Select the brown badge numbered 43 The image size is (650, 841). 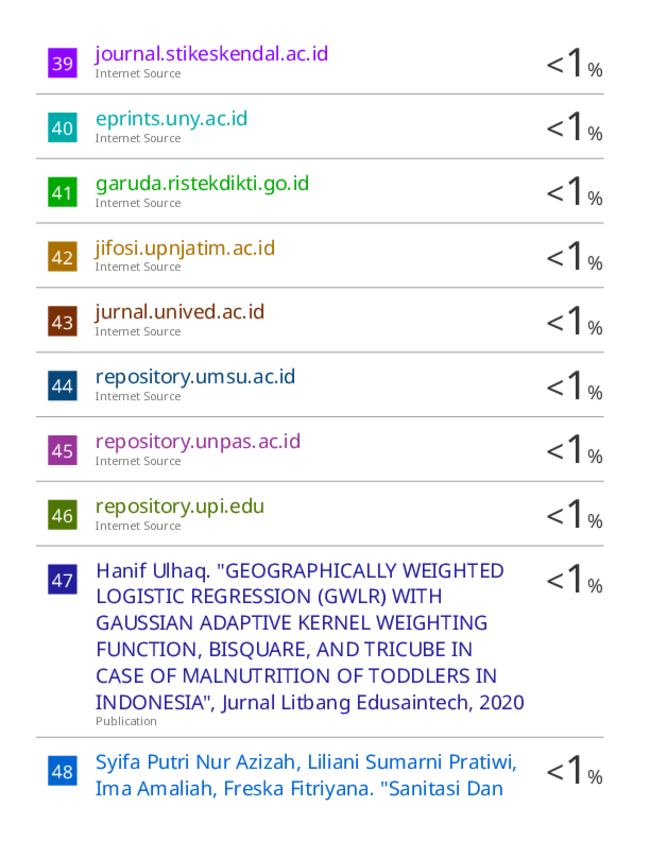point(62,321)
